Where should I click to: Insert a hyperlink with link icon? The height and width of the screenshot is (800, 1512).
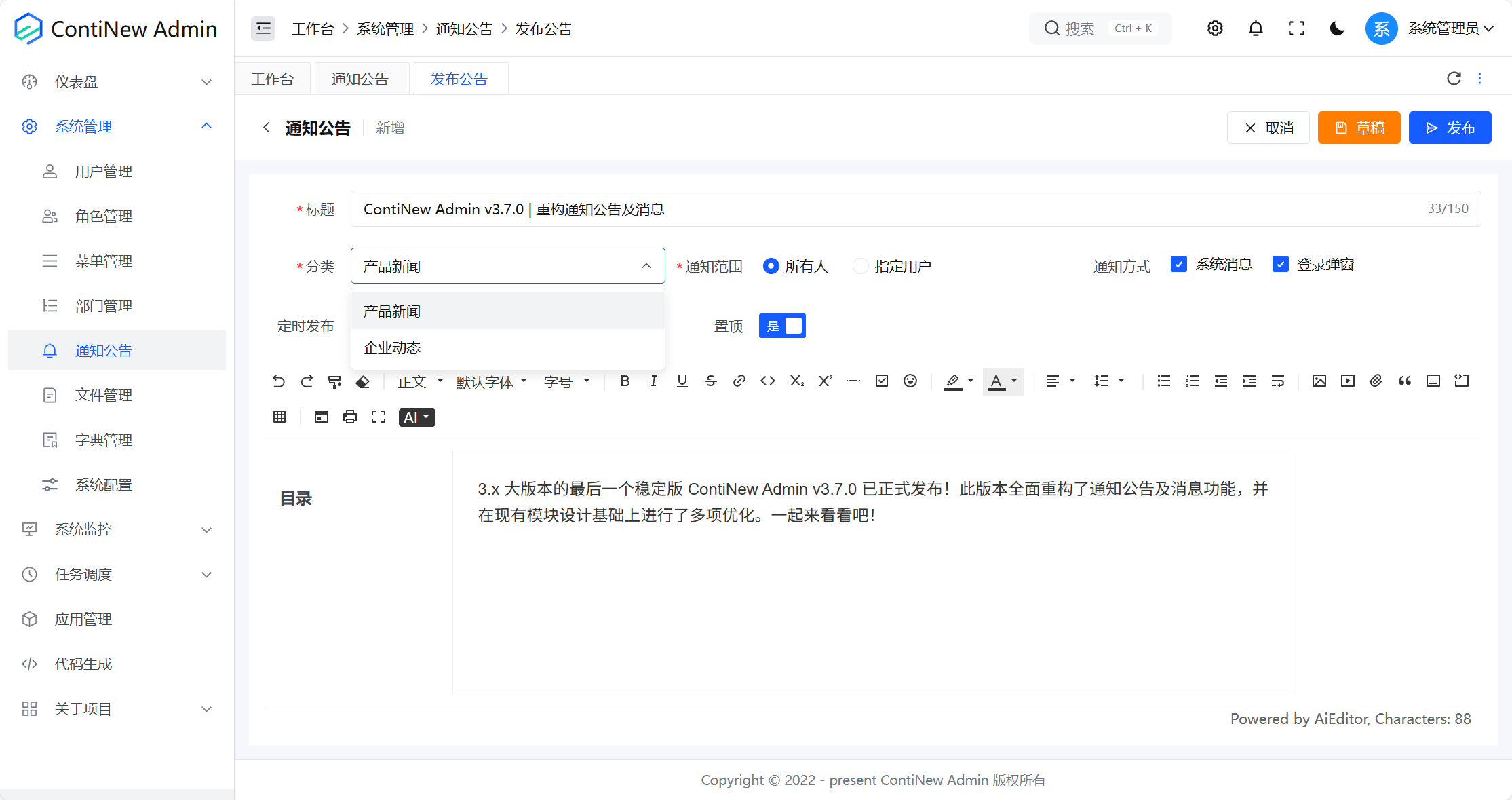[739, 381]
